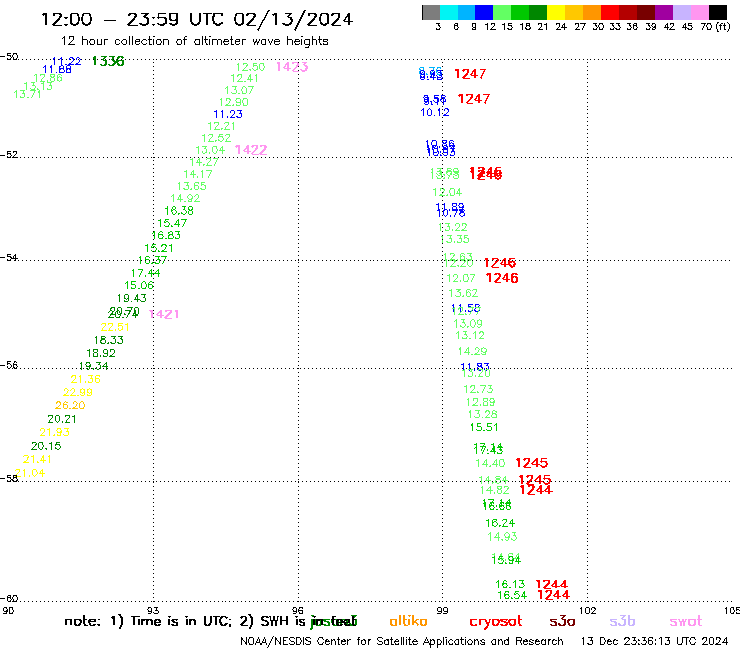Click the pink time label 1423
The height and width of the screenshot is (650, 740).
292,67
